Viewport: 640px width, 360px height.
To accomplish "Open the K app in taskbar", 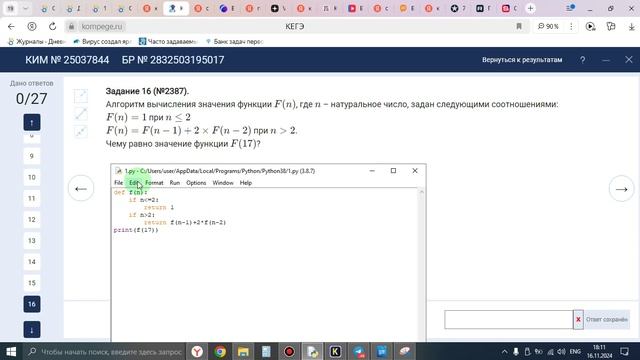I will point(336,351).
